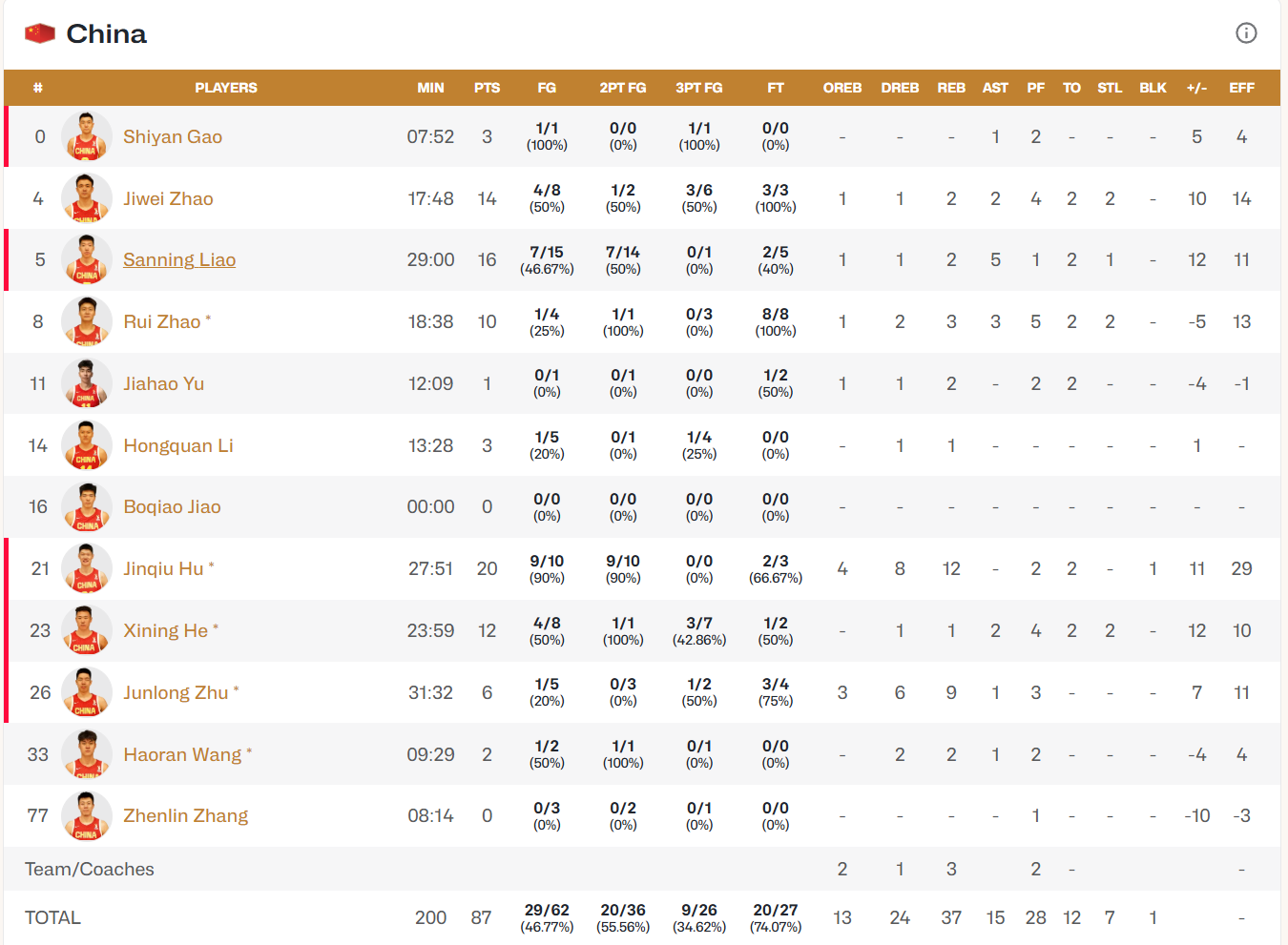
Task: Open Junlong Zhu's profile link
Action: click(176, 692)
